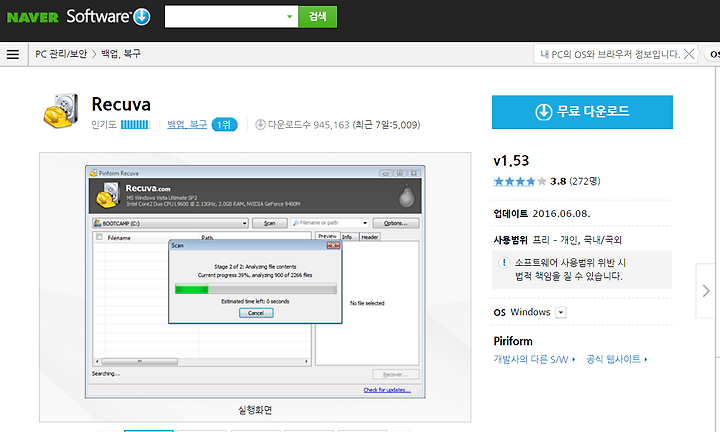Click into the search input field
Viewport: 720px width, 432px height.
225,17
